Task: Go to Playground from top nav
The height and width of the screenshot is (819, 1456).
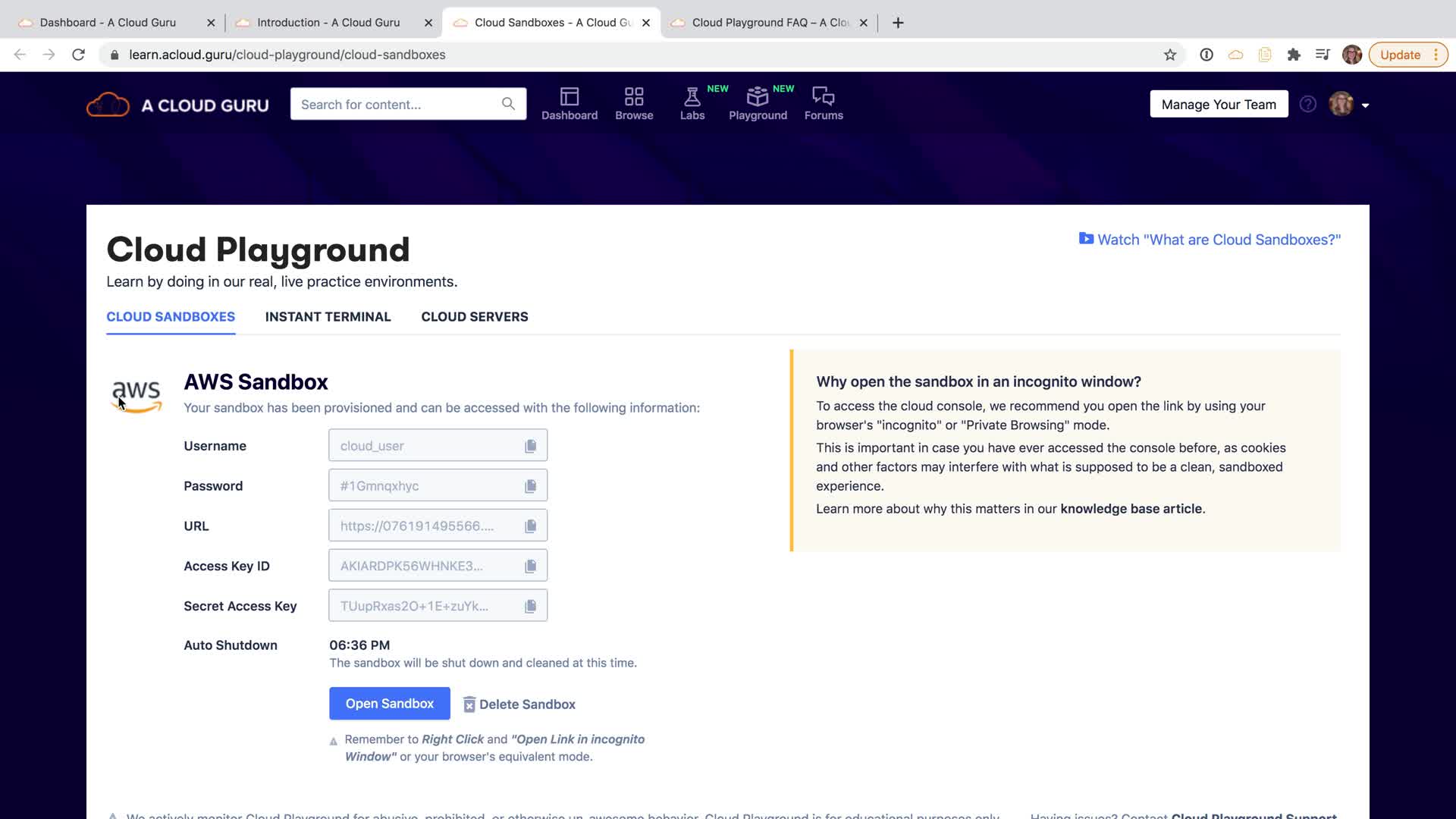Action: (x=757, y=104)
